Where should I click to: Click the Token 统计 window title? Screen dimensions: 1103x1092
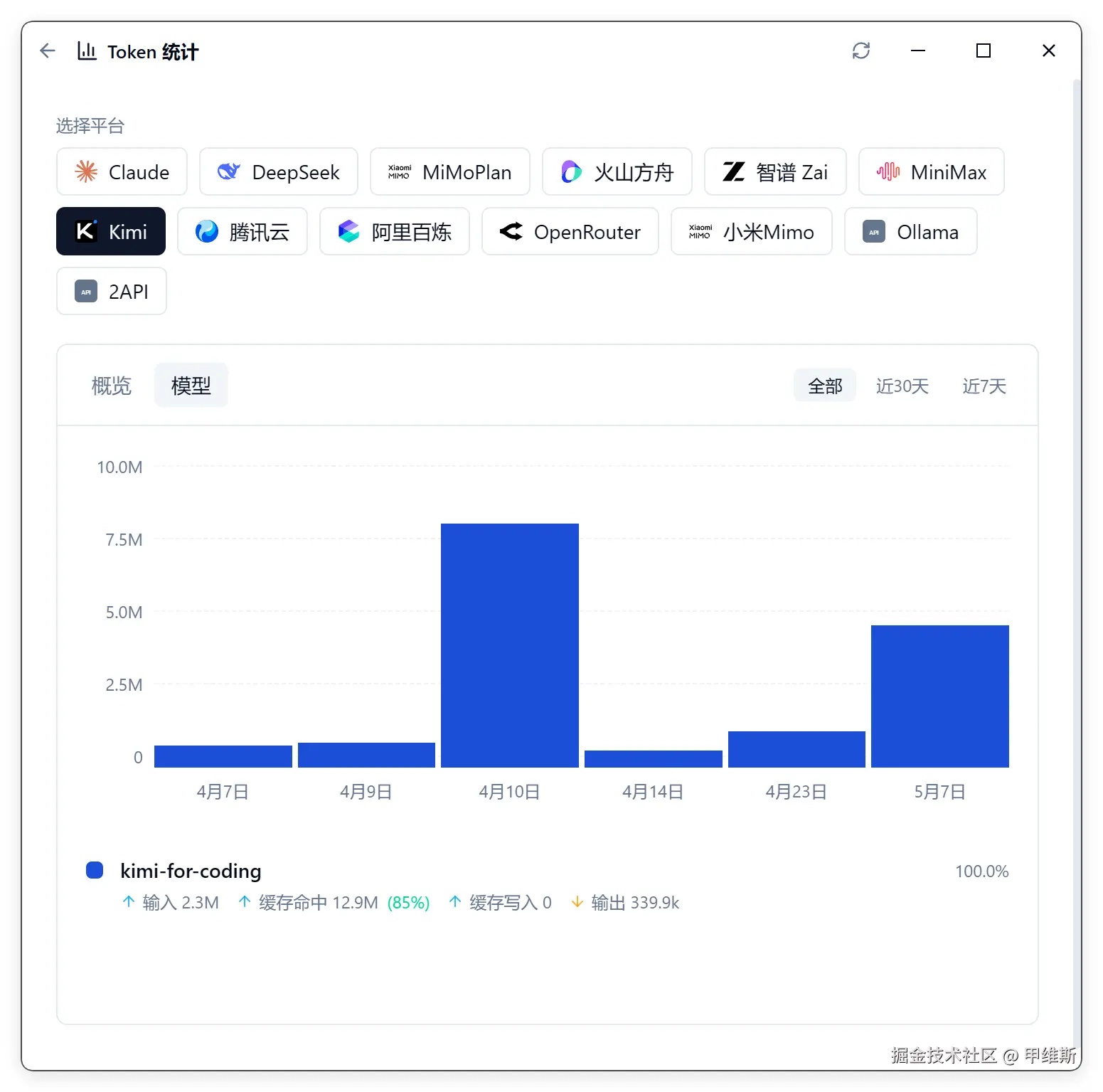[x=153, y=51]
